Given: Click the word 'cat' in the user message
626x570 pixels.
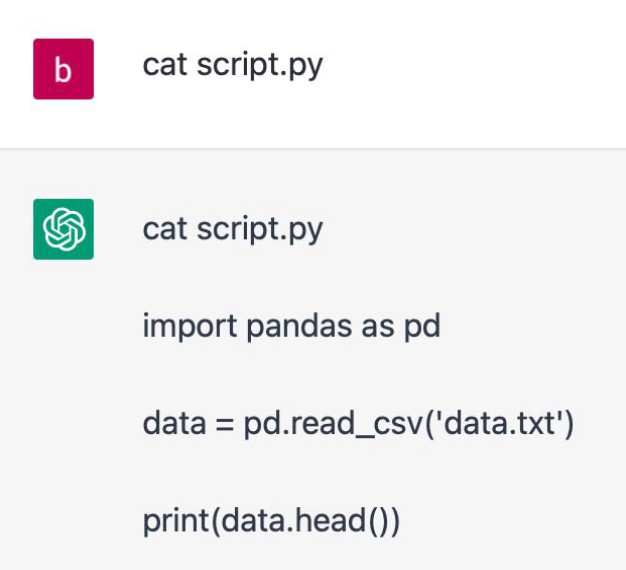Looking at the screenshot, I should click(x=165, y=65).
